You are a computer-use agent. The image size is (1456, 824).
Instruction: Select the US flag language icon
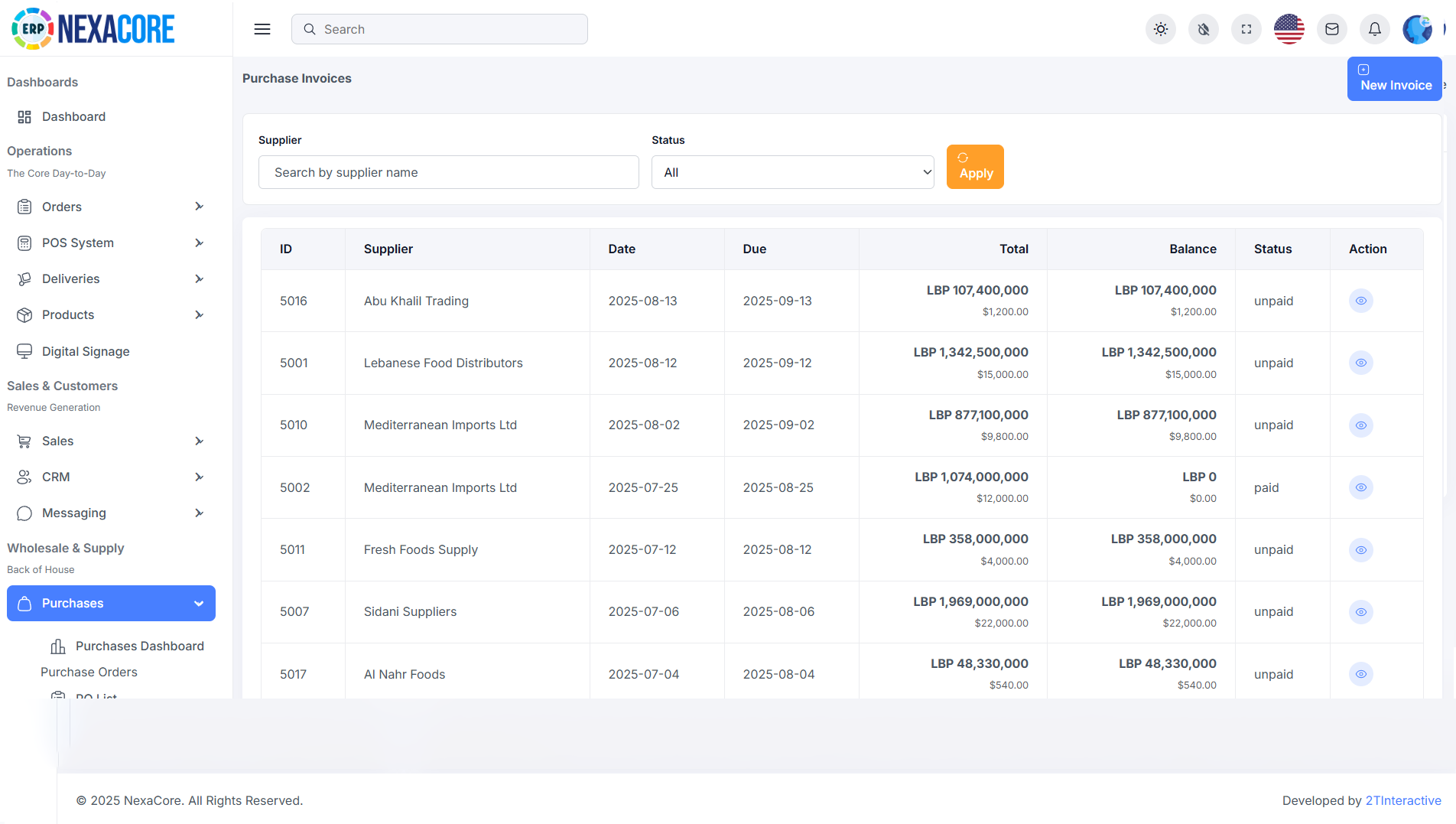[1289, 28]
